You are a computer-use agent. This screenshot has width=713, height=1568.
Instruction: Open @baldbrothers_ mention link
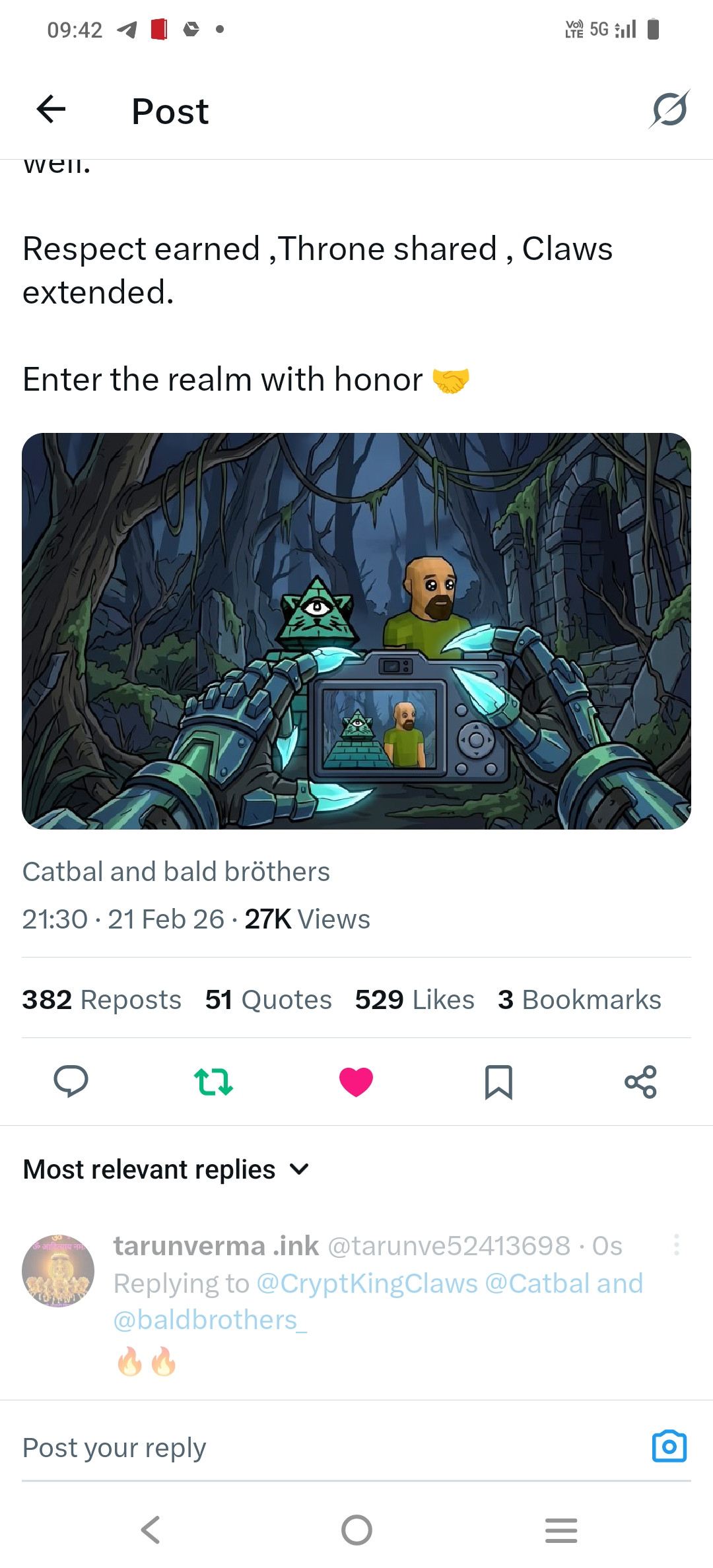[x=210, y=1320]
